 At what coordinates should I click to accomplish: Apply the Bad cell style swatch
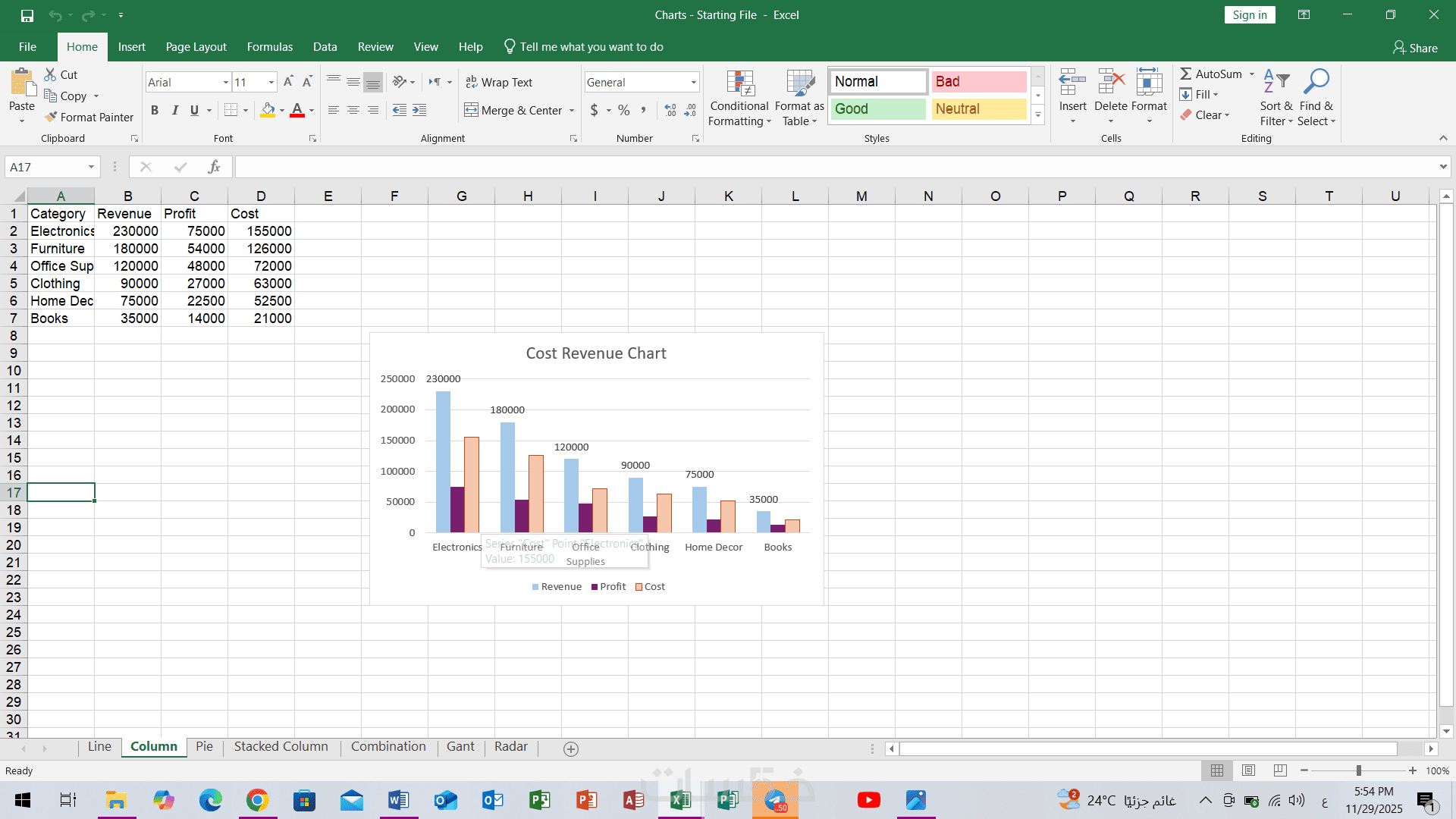(x=978, y=81)
